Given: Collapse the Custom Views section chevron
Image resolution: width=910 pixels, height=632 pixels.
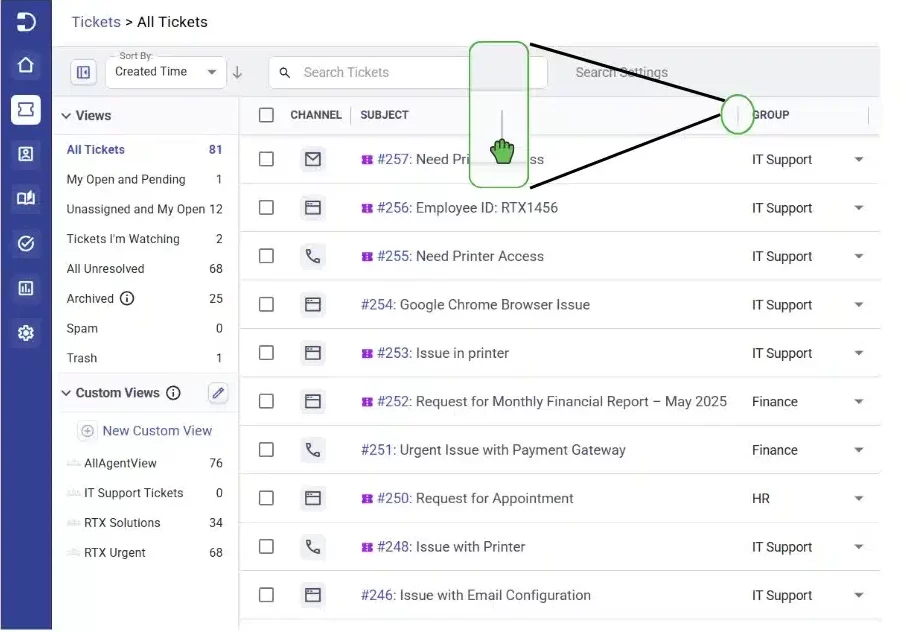Looking at the screenshot, I should 66,393.
